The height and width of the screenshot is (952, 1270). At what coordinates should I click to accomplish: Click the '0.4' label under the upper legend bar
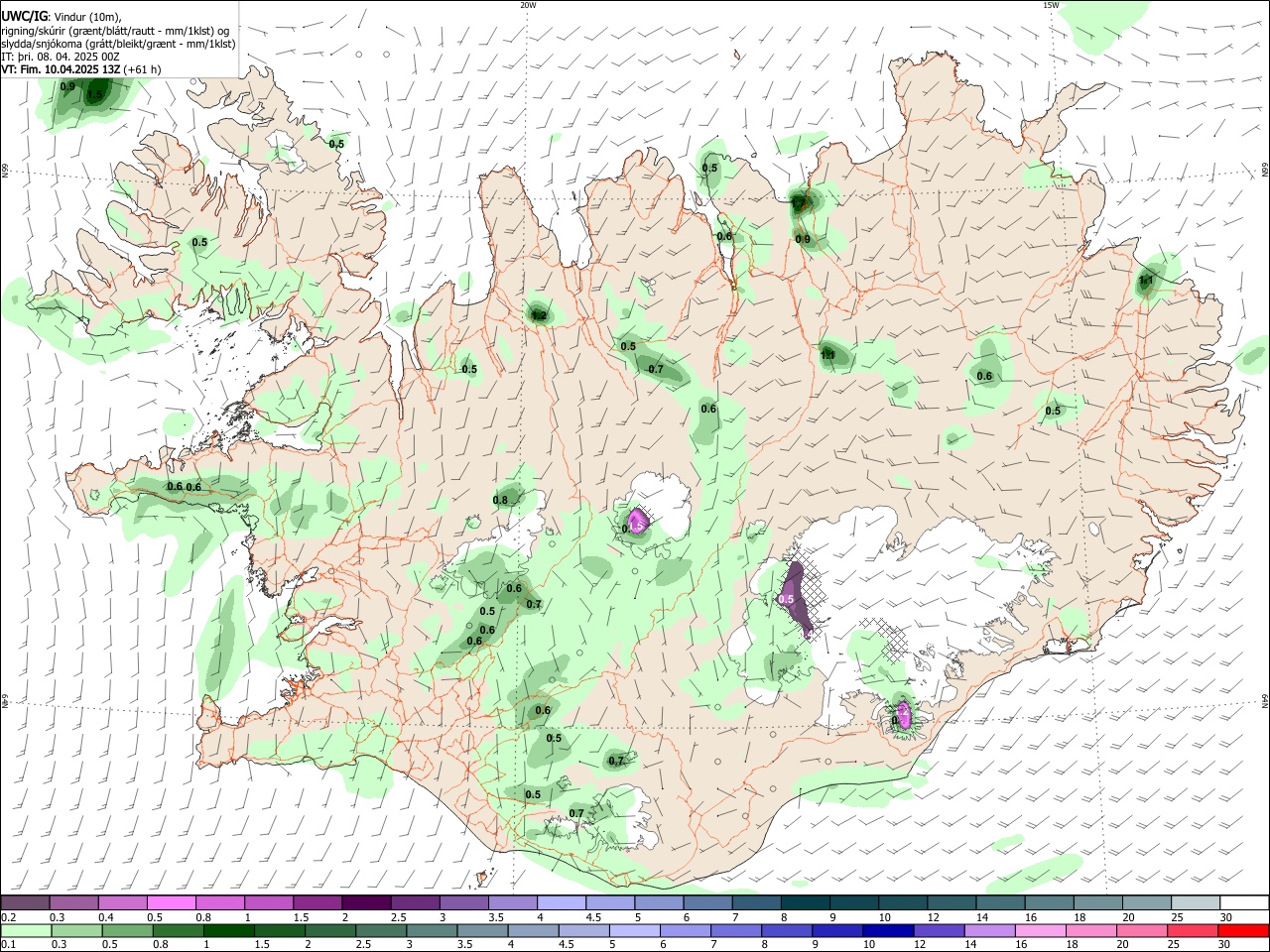coord(106,917)
